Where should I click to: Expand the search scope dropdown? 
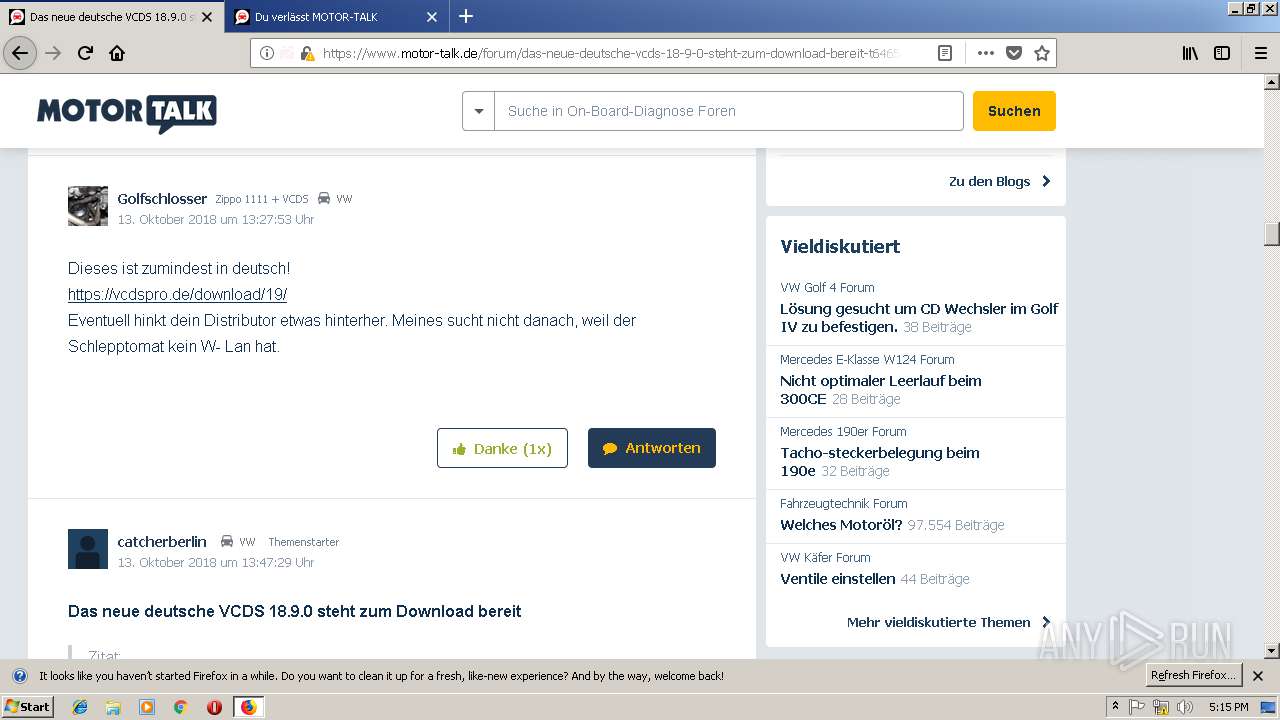coord(478,111)
